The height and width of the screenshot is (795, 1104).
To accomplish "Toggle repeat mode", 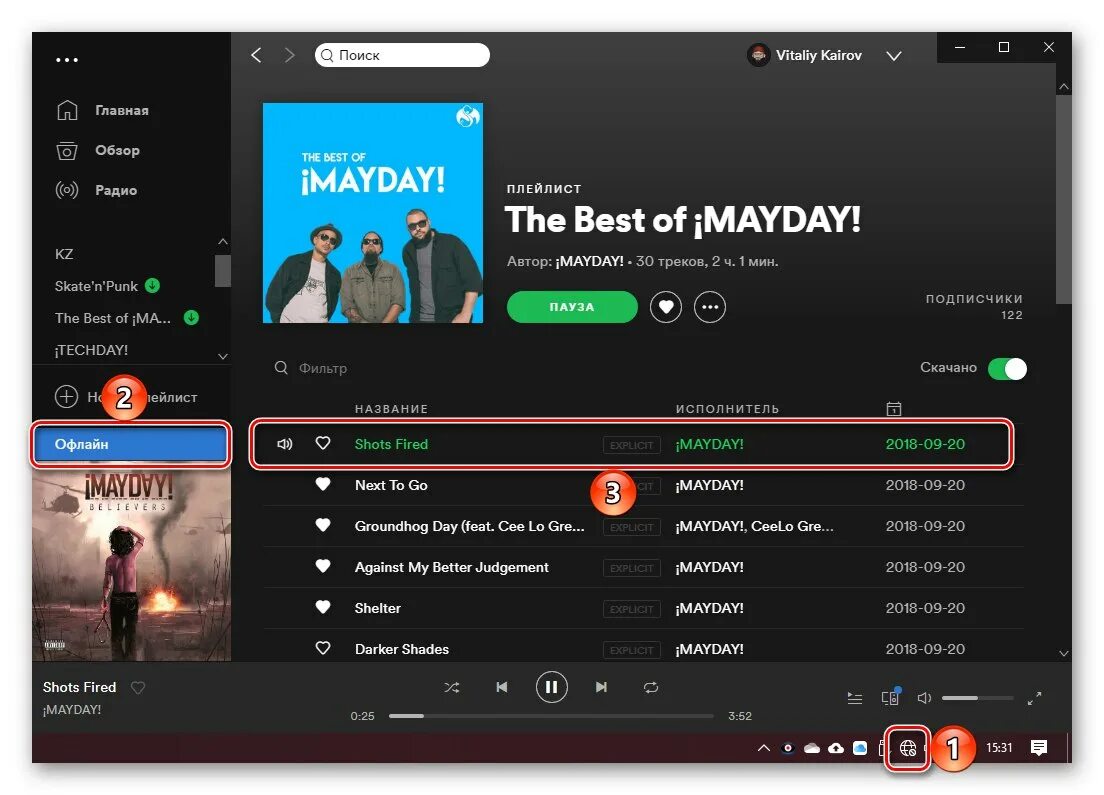I will coord(651,687).
